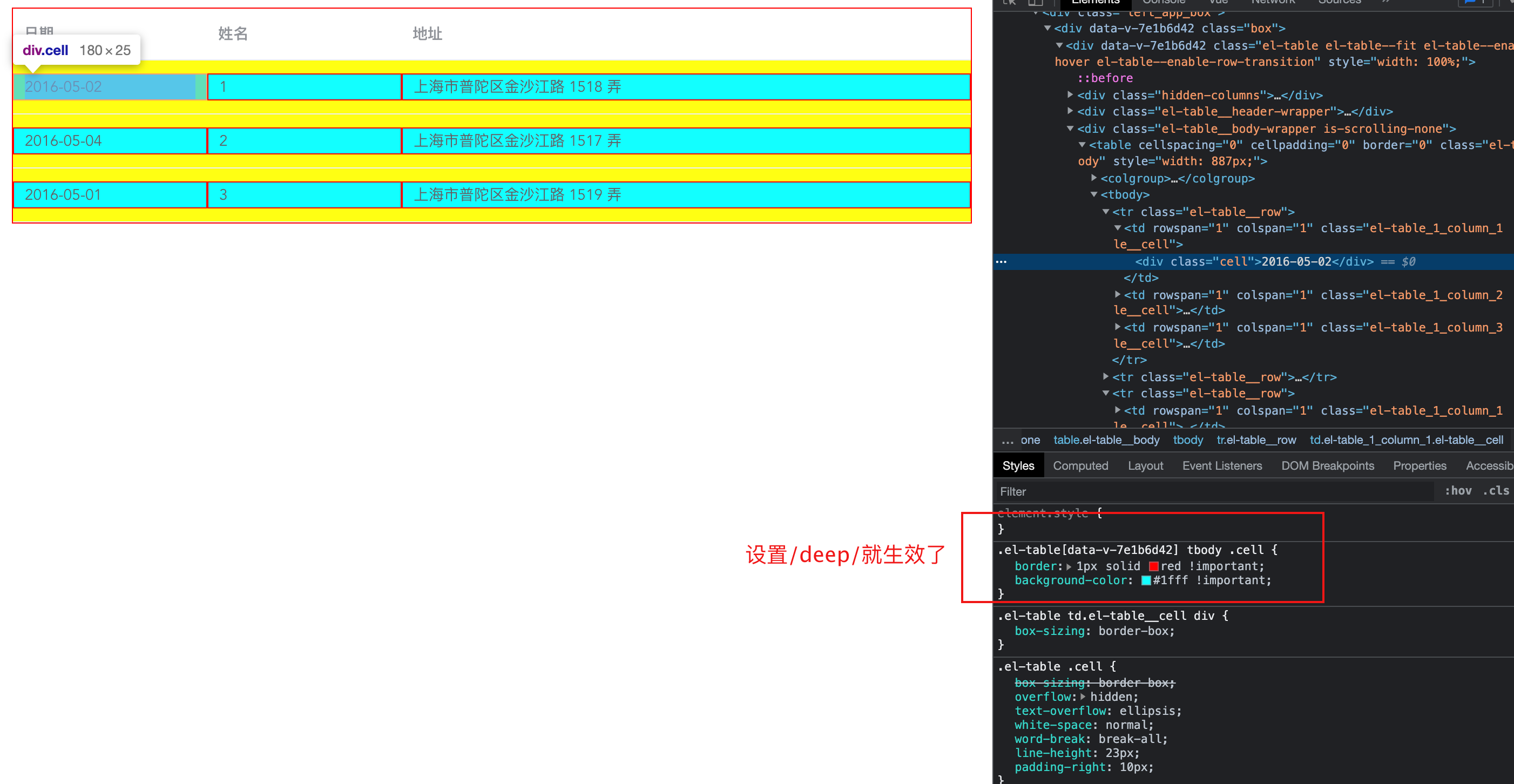Open the red border color swatch
This screenshot has height=784, width=1514.
pyautogui.click(x=1154, y=566)
